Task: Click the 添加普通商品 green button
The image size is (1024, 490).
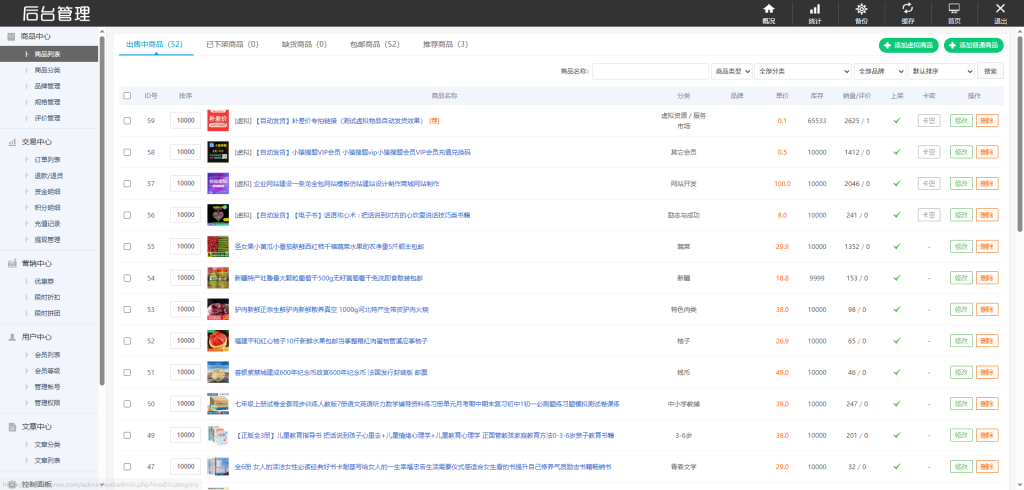Action: click(974, 45)
